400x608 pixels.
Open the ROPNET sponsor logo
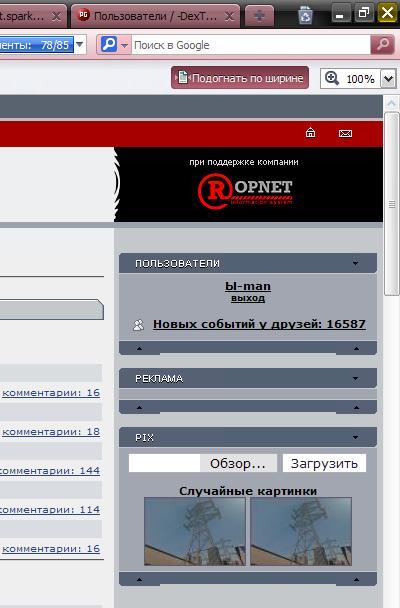click(x=245, y=190)
